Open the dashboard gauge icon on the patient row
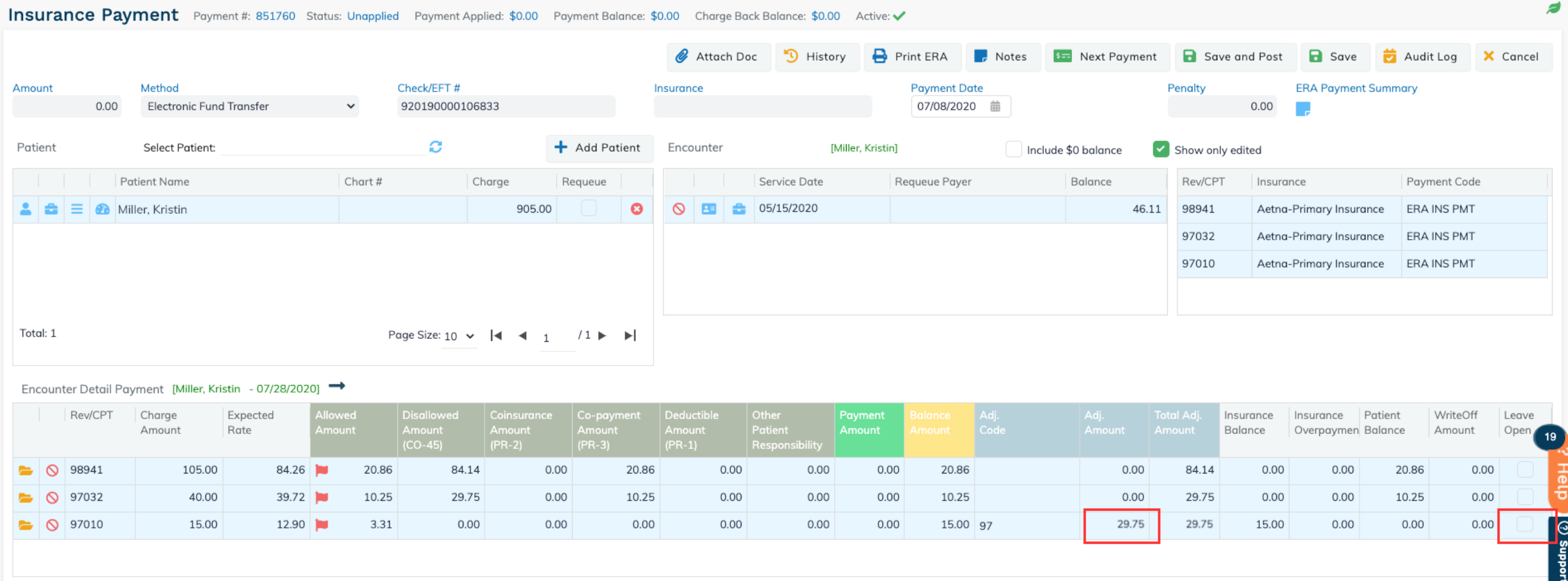 click(x=102, y=209)
